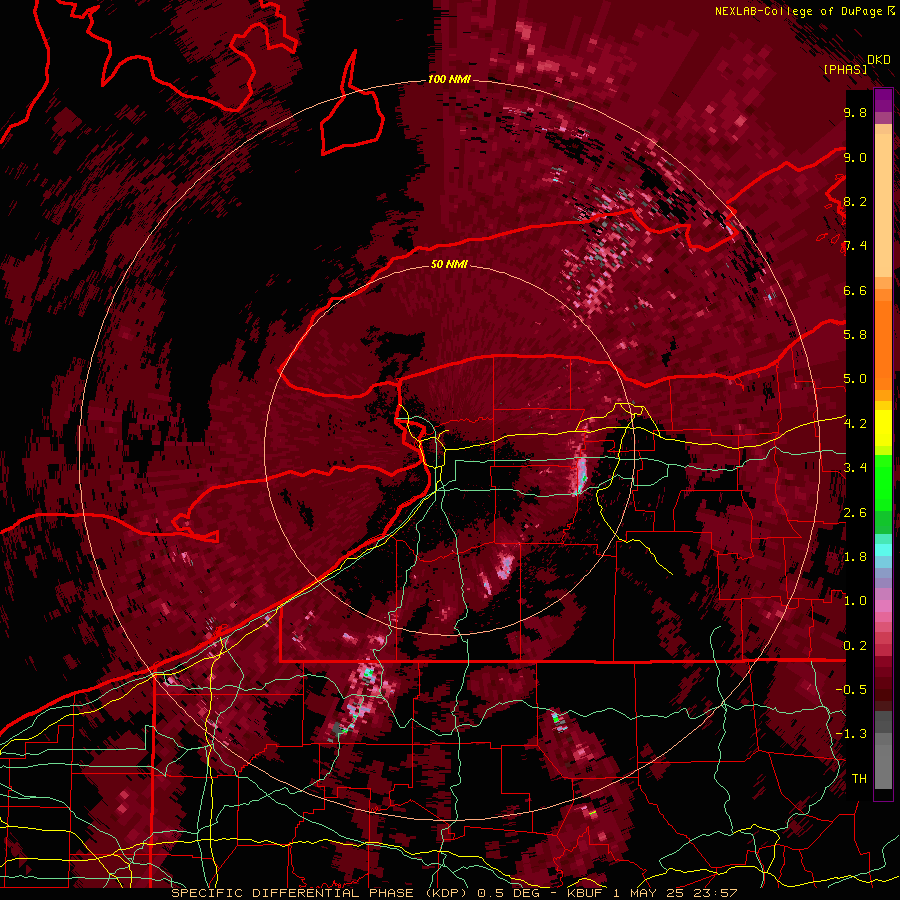Click the DKD product label
Screen dimensions: 900x900
(878, 59)
